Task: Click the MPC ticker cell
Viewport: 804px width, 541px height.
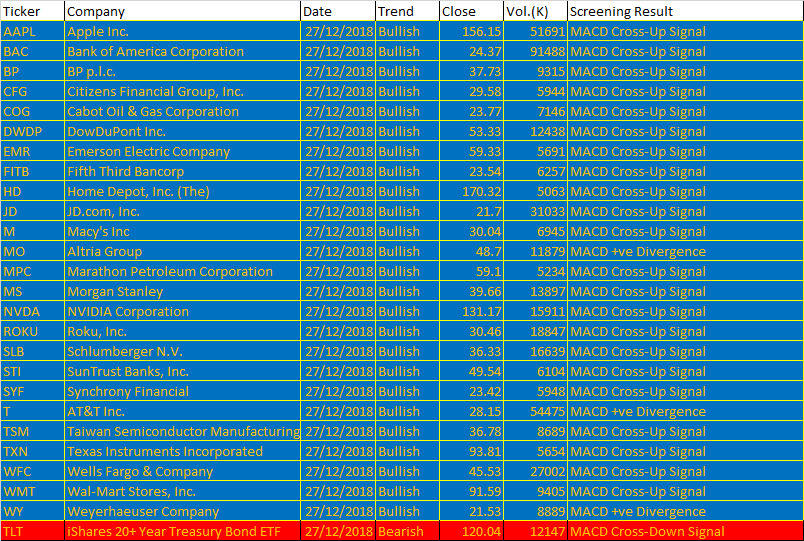Action: (32, 271)
